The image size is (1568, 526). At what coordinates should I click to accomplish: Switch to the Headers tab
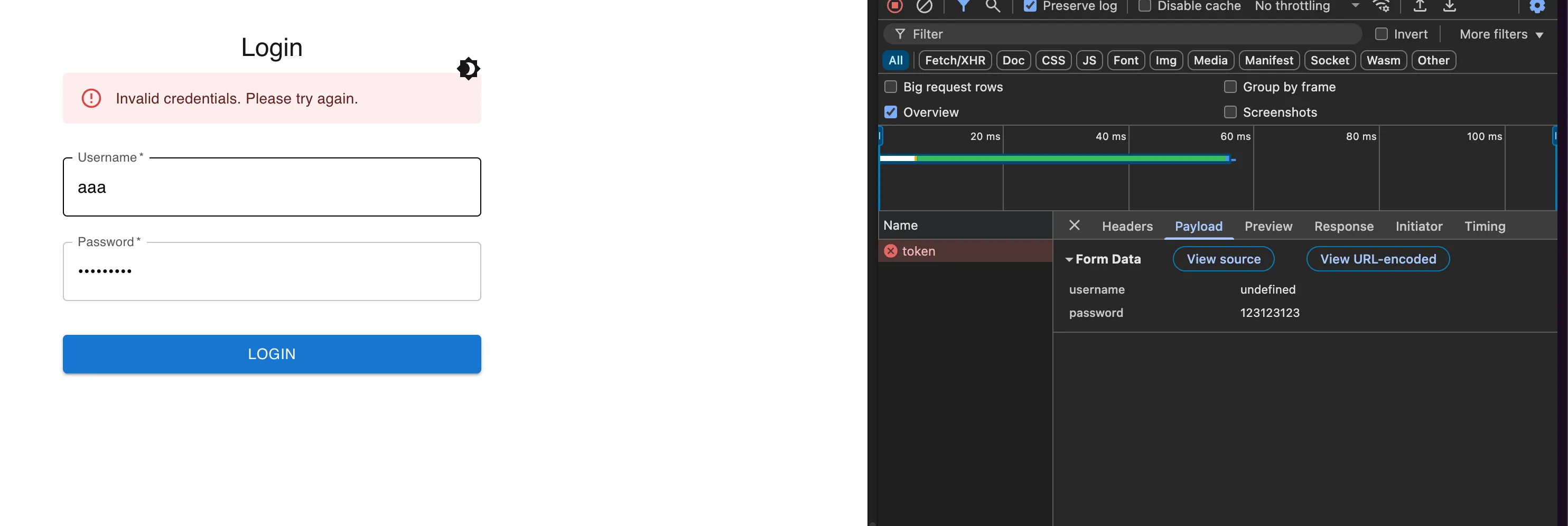click(x=1127, y=227)
